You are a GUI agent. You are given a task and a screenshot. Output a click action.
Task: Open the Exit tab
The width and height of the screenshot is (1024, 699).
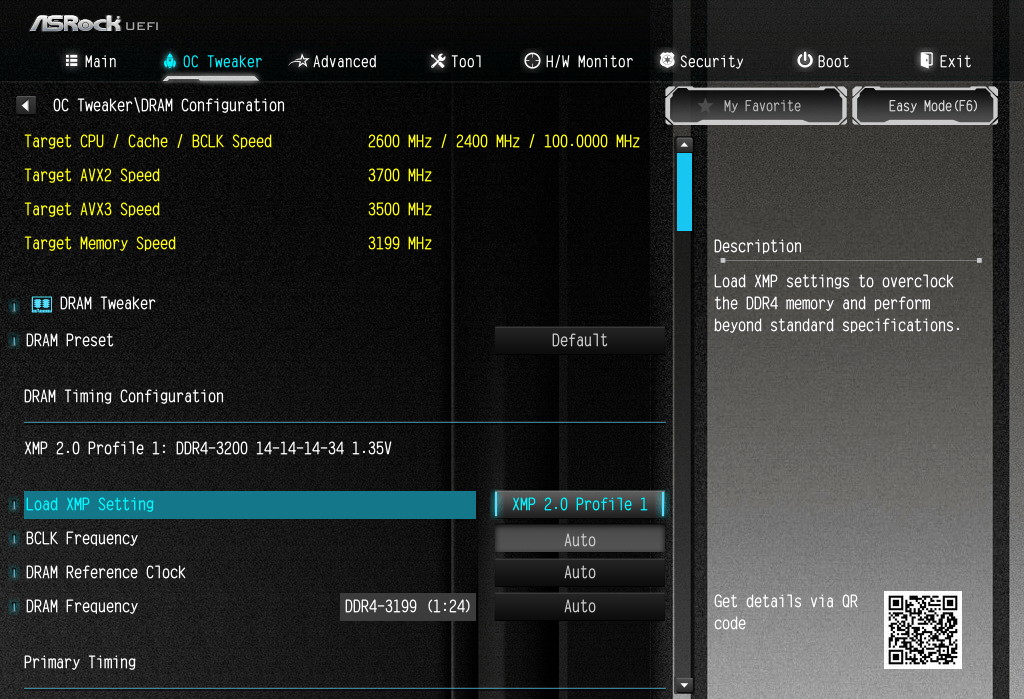point(946,61)
